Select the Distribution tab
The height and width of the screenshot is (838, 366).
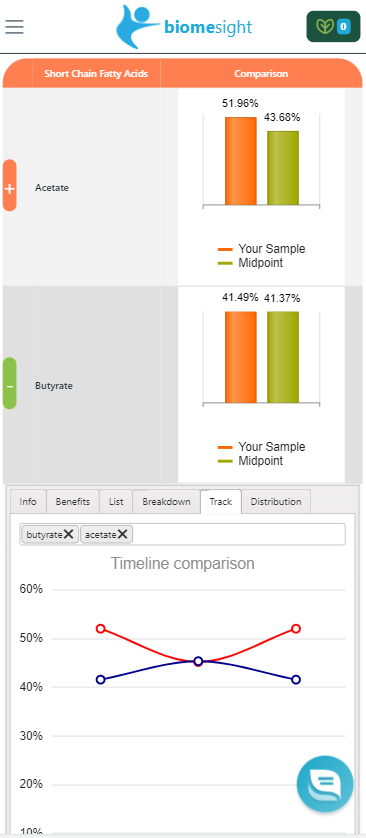(x=276, y=502)
